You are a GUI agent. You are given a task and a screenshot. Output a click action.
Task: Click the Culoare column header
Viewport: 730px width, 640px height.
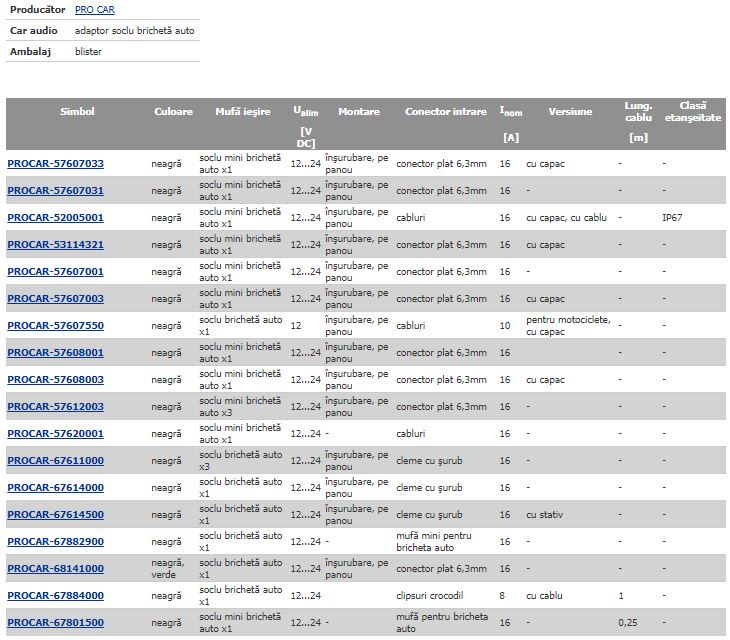coord(173,112)
